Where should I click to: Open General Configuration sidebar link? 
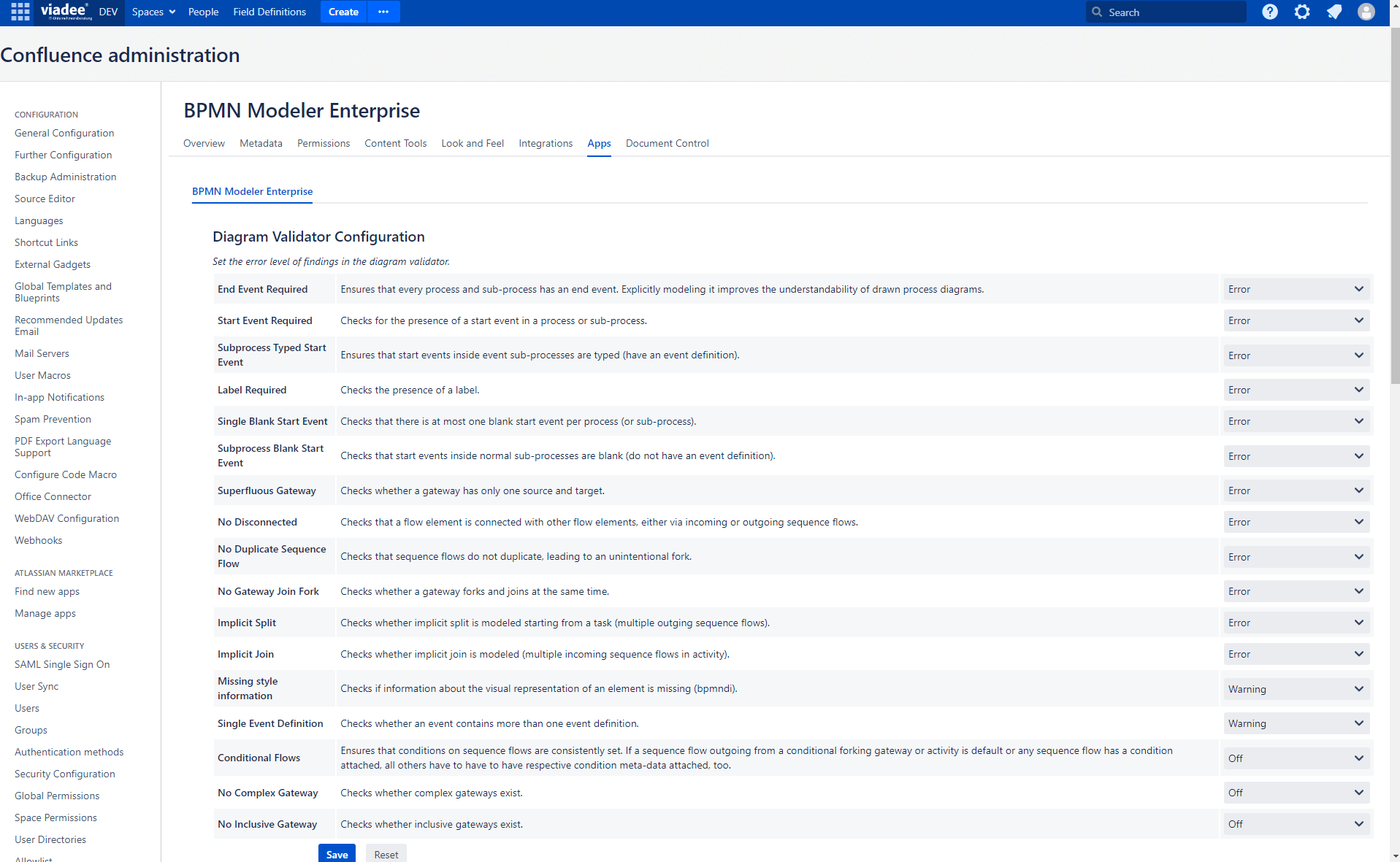[64, 133]
